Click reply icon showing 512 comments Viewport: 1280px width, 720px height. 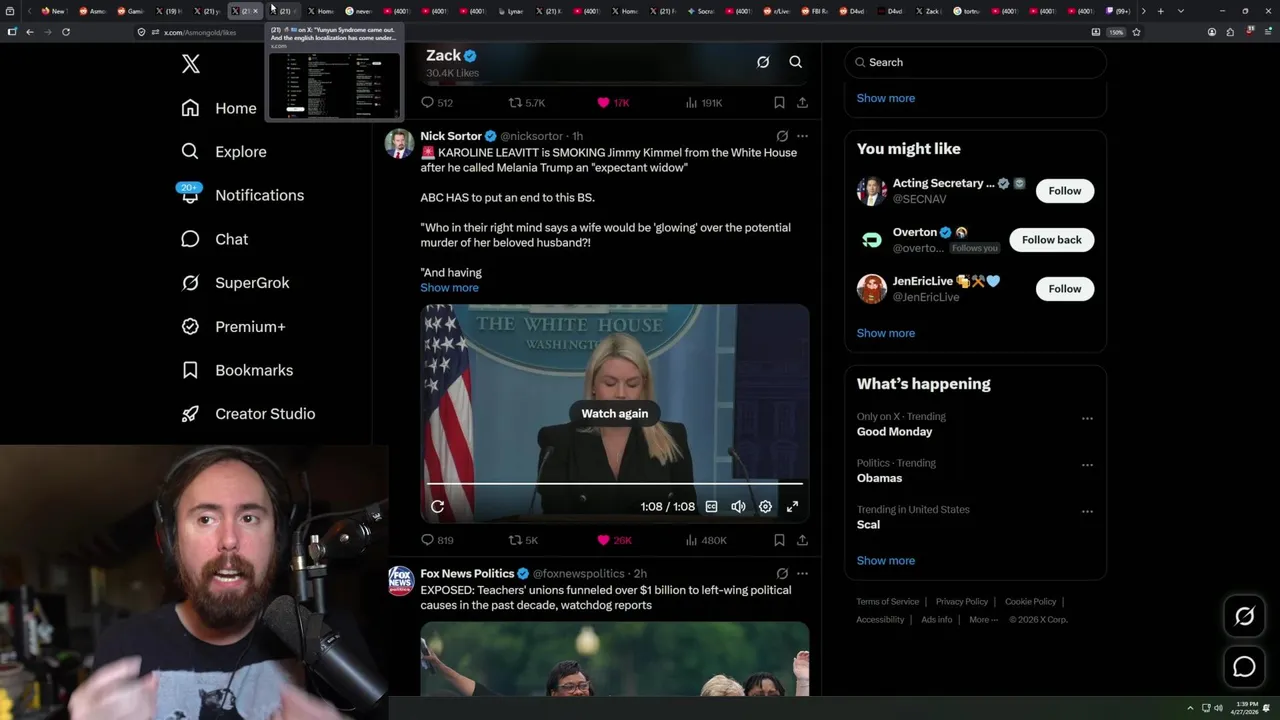pos(427,103)
